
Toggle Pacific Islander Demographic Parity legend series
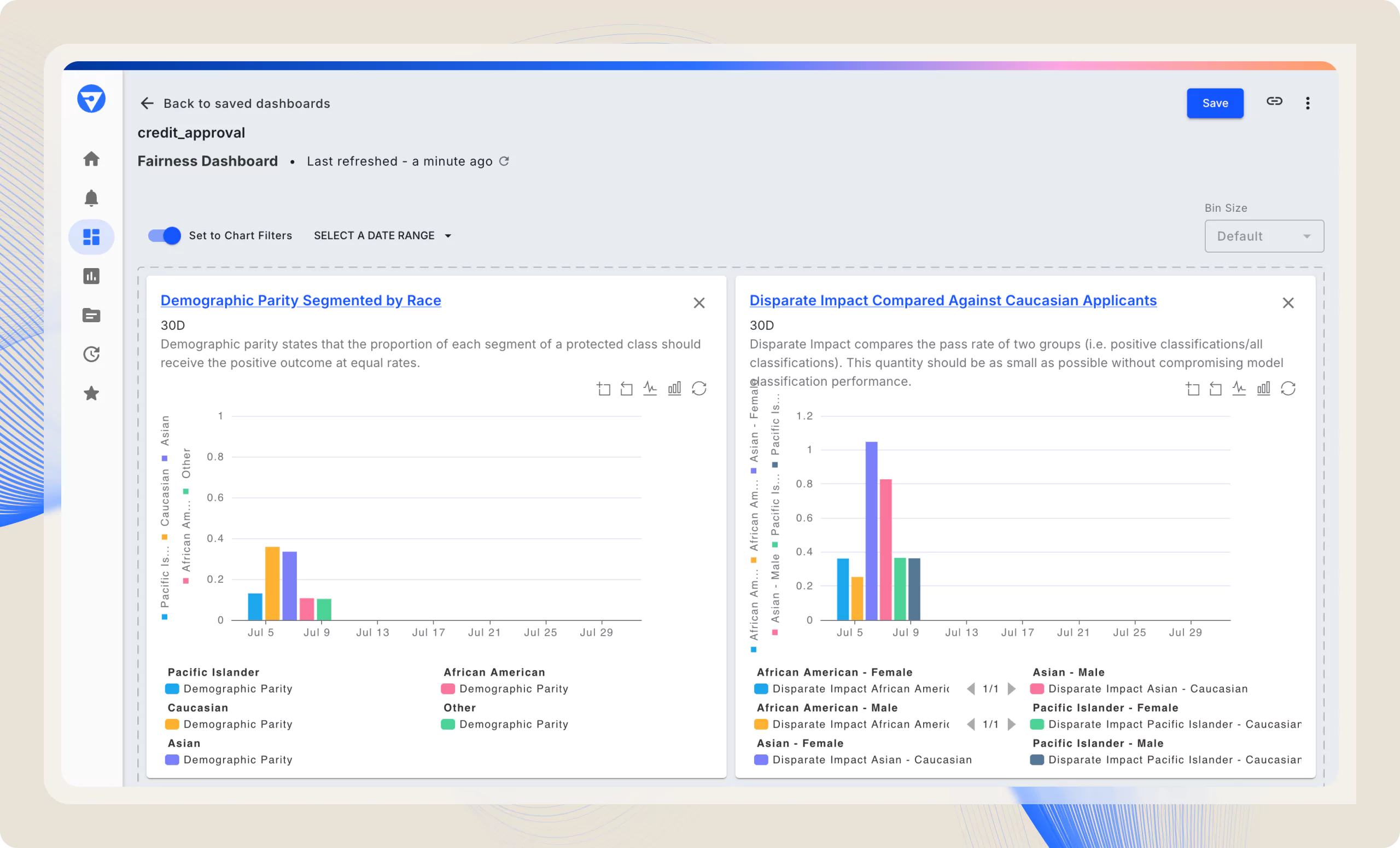coord(229,689)
